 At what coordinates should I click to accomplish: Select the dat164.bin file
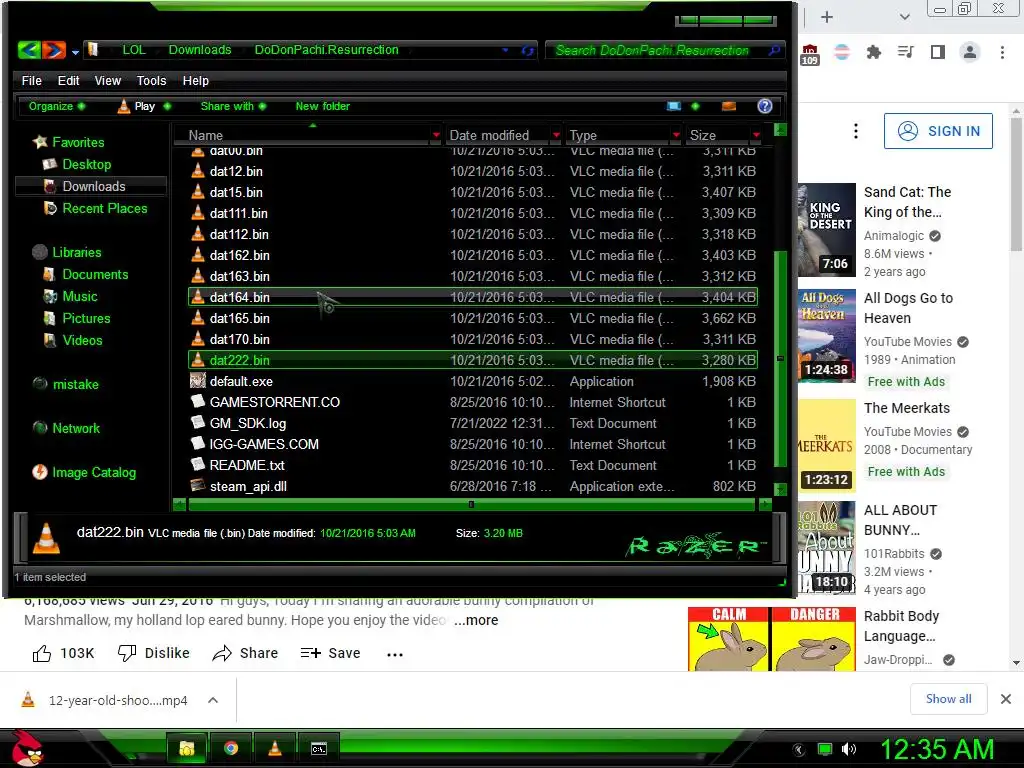473,297
